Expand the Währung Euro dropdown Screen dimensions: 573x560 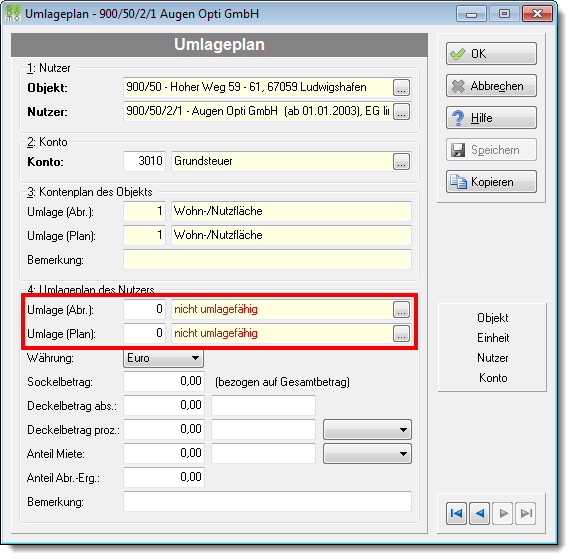(196, 358)
